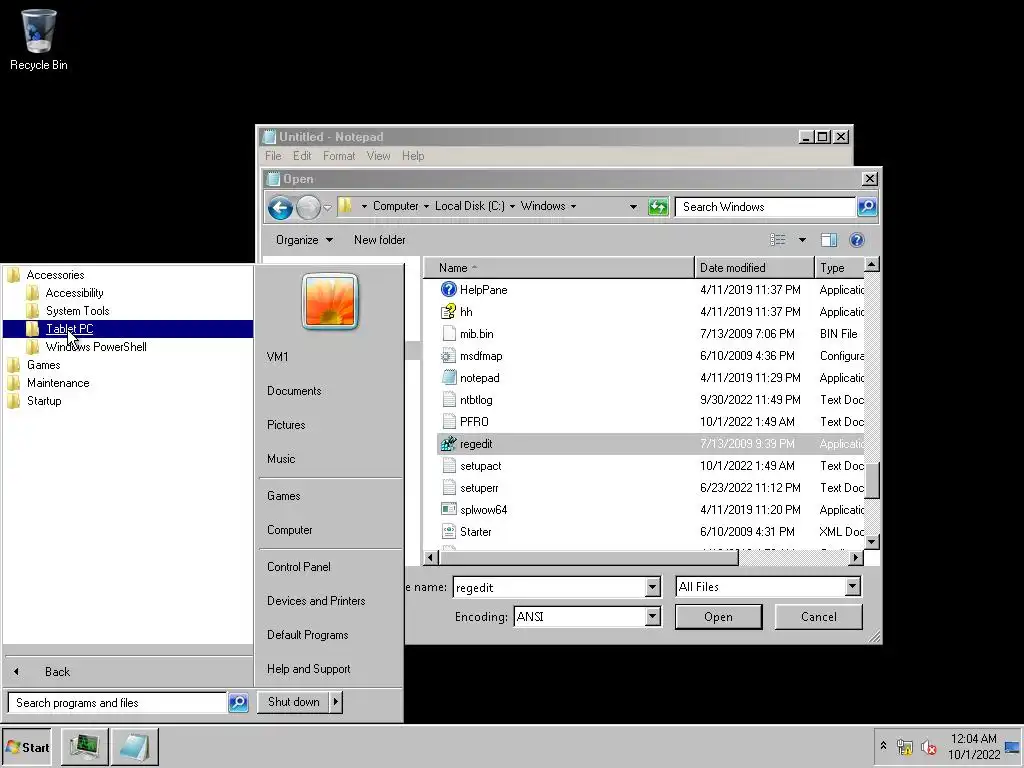1024x768 pixels.
Task: Open the All Files type dropdown
Action: 852,586
